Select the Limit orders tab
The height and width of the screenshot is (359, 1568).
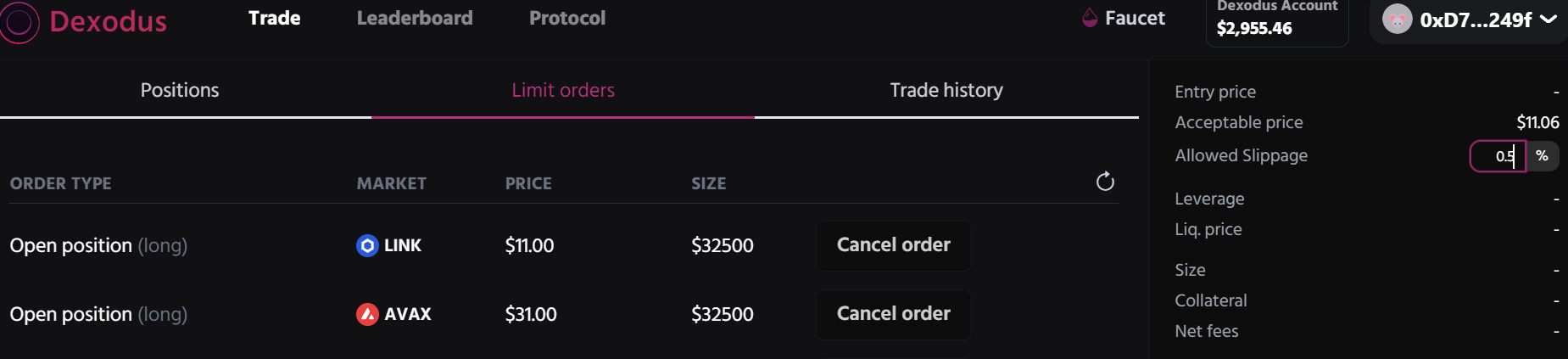(x=563, y=90)
